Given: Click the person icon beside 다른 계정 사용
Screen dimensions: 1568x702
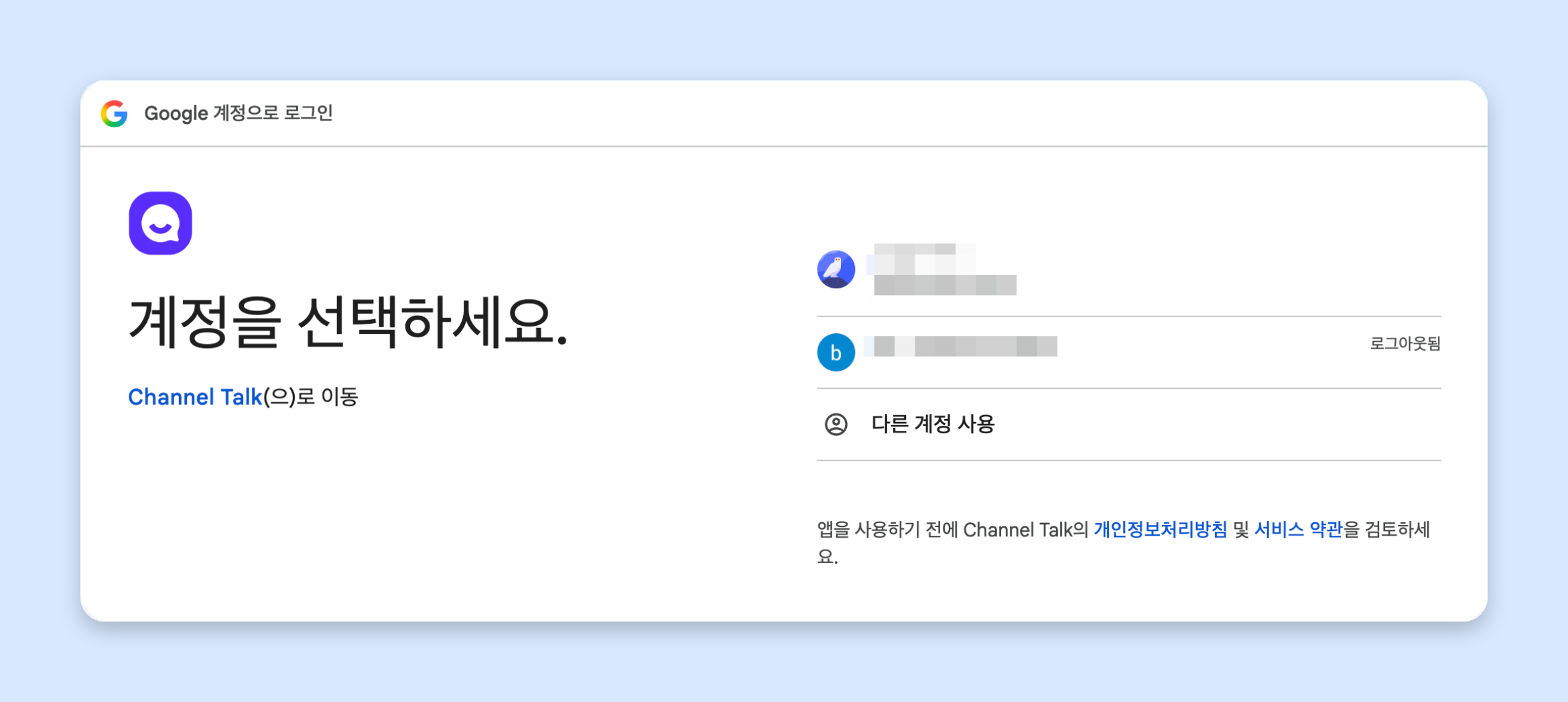Looking at the screenshot, I should tap(836, 424).
